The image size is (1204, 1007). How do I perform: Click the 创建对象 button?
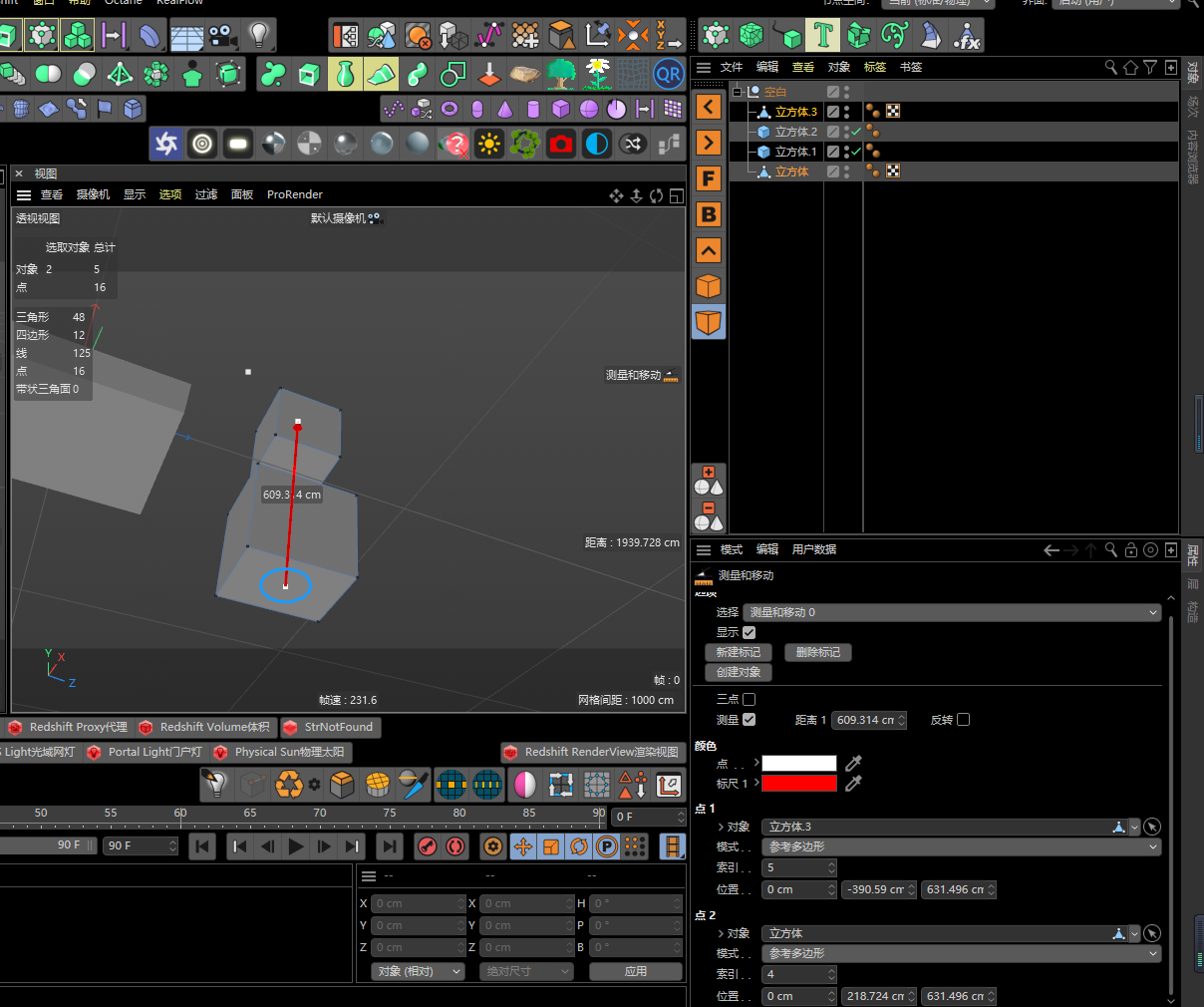pyautogui.click(x=739, y=672)
